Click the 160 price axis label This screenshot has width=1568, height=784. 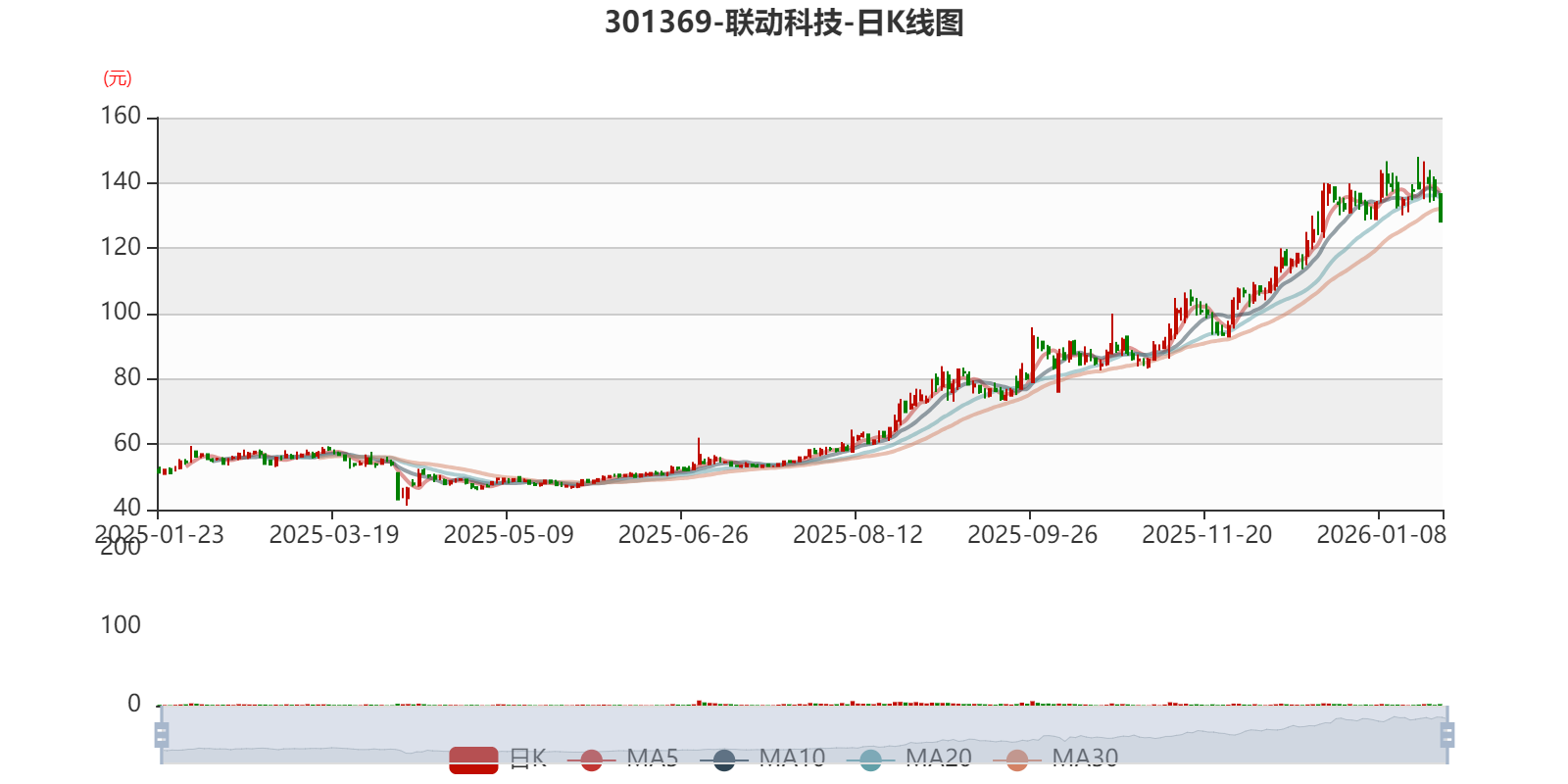(x=121, y=116)
